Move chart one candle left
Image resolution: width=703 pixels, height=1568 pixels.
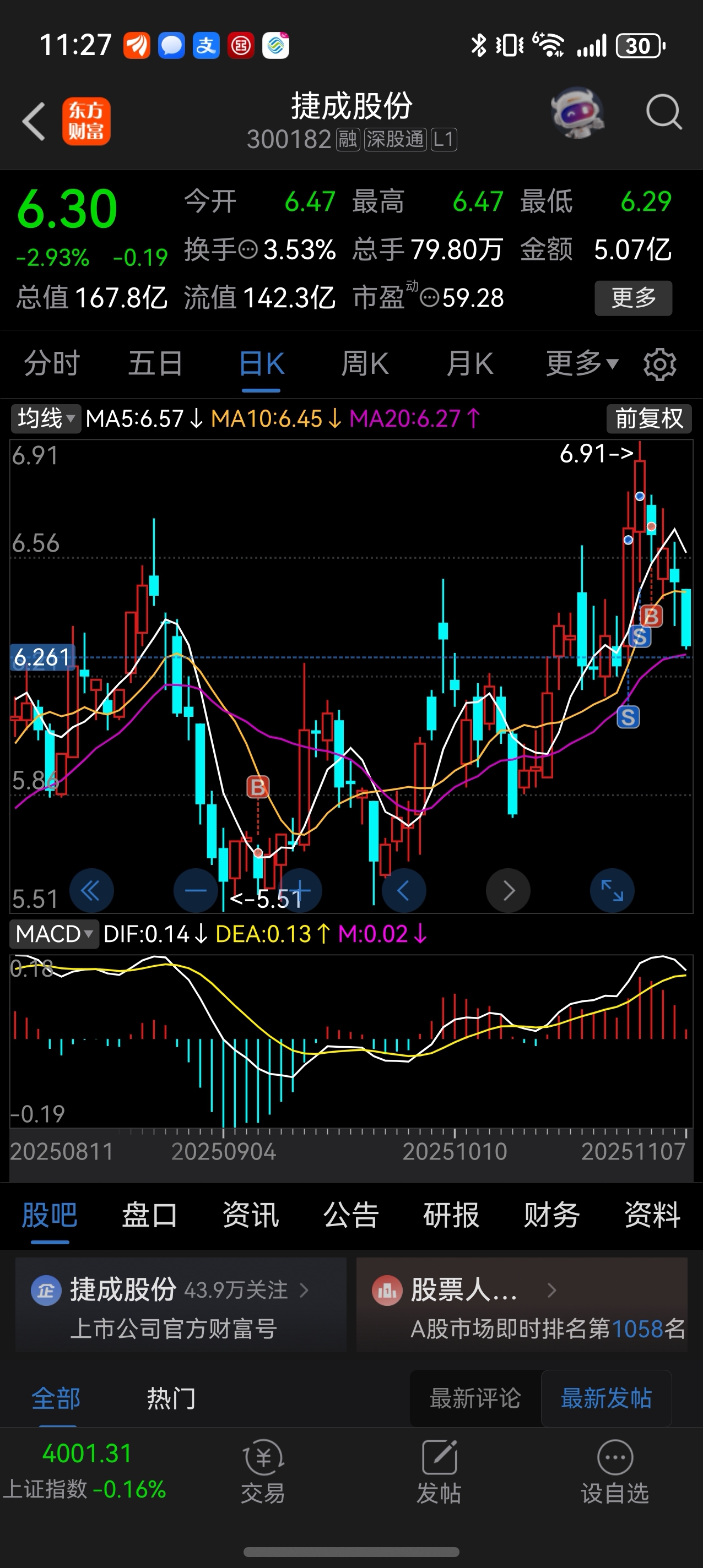(404, 891)
